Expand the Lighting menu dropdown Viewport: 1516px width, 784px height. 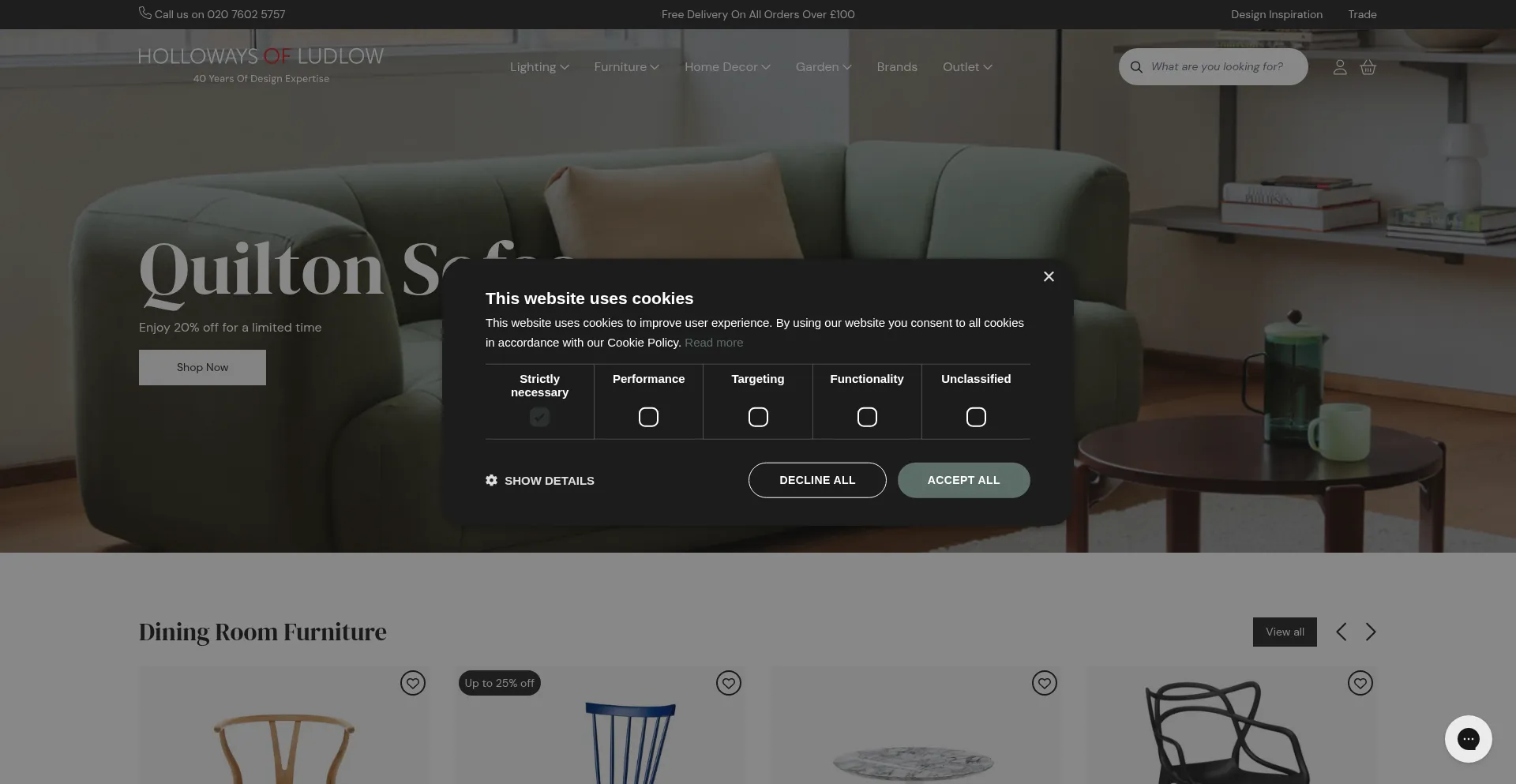pyautogui.click(x=539, y=67)
